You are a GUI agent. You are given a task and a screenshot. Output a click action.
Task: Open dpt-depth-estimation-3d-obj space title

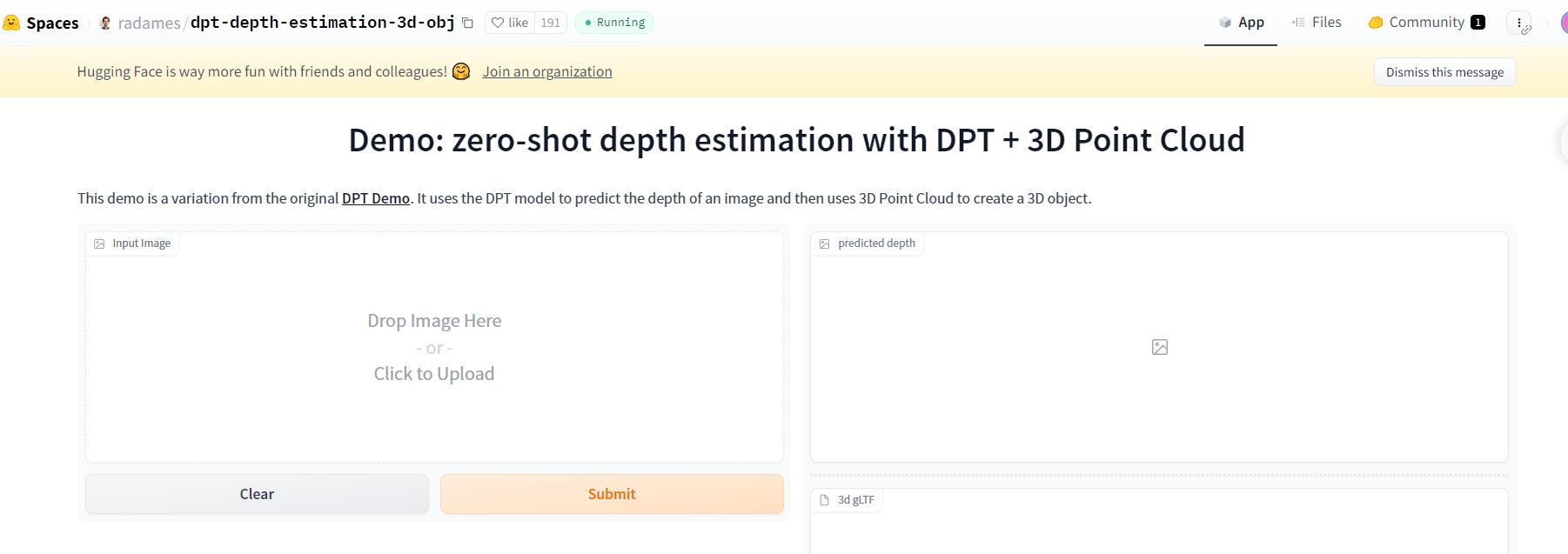[322, 23]
